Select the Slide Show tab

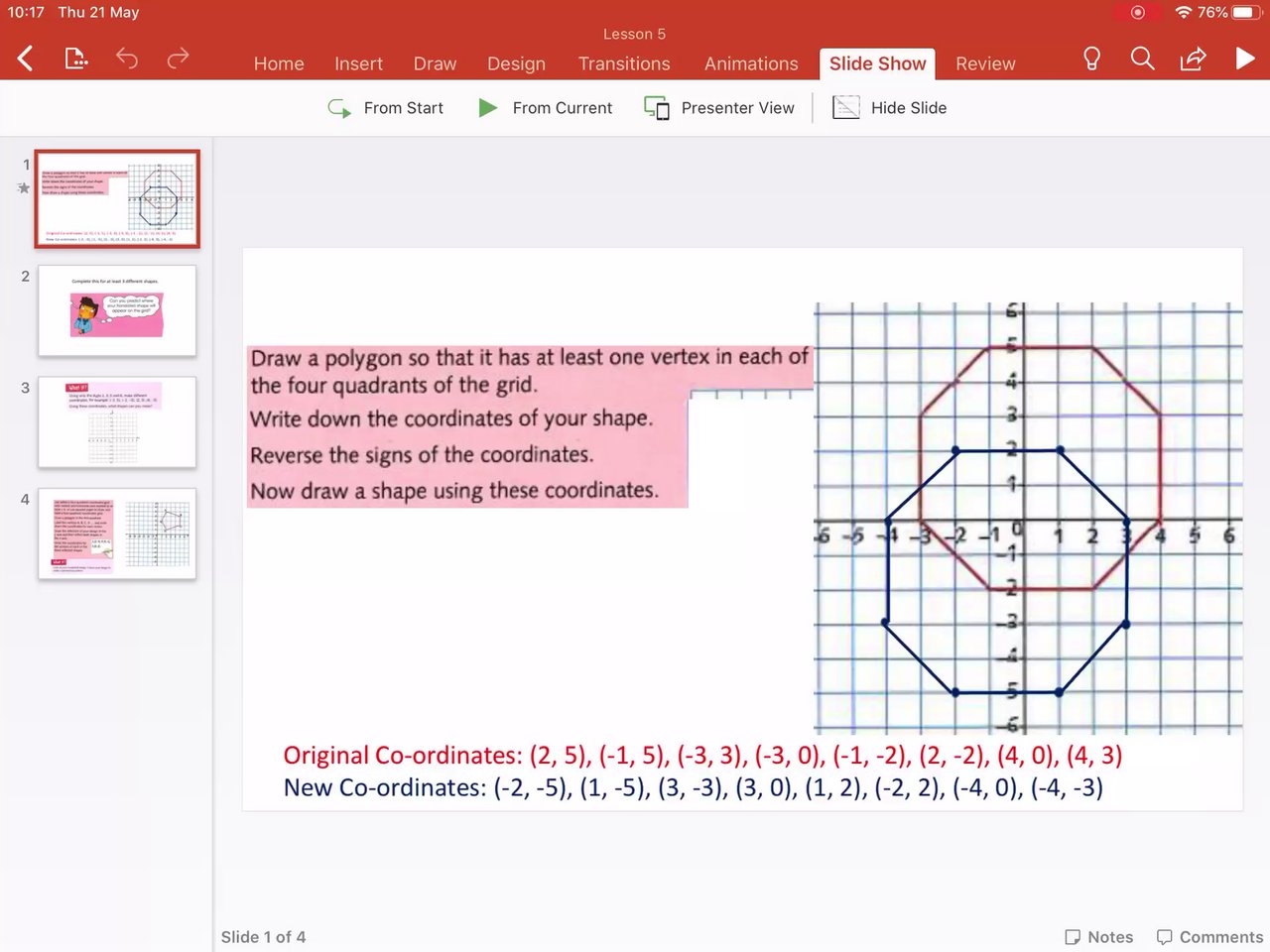point(877,63)
